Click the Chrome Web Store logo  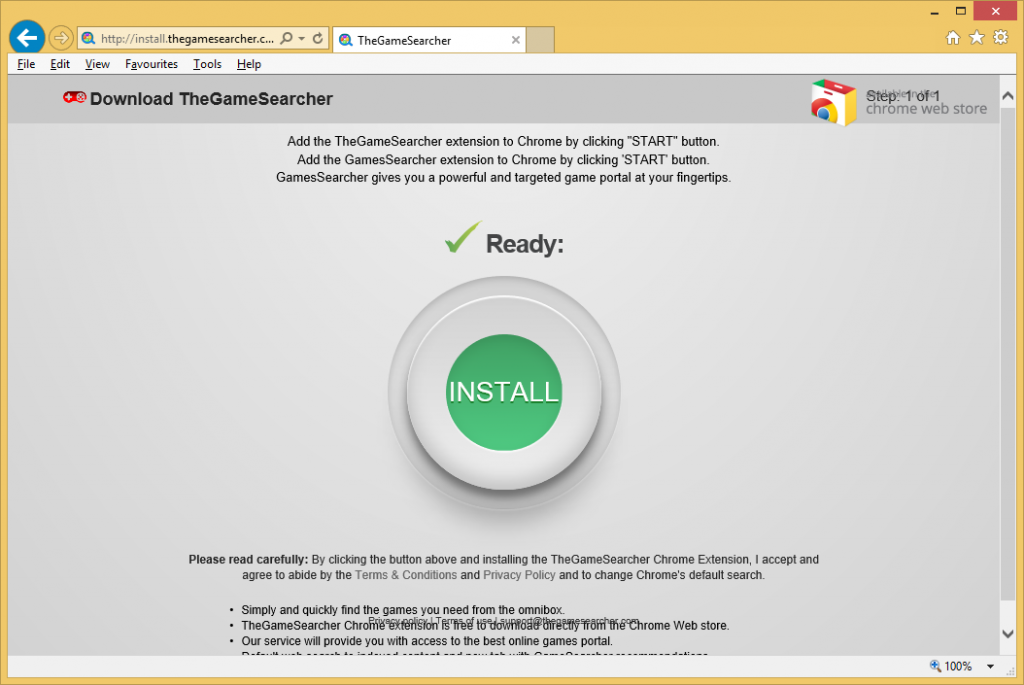click(x=832, y=102)
